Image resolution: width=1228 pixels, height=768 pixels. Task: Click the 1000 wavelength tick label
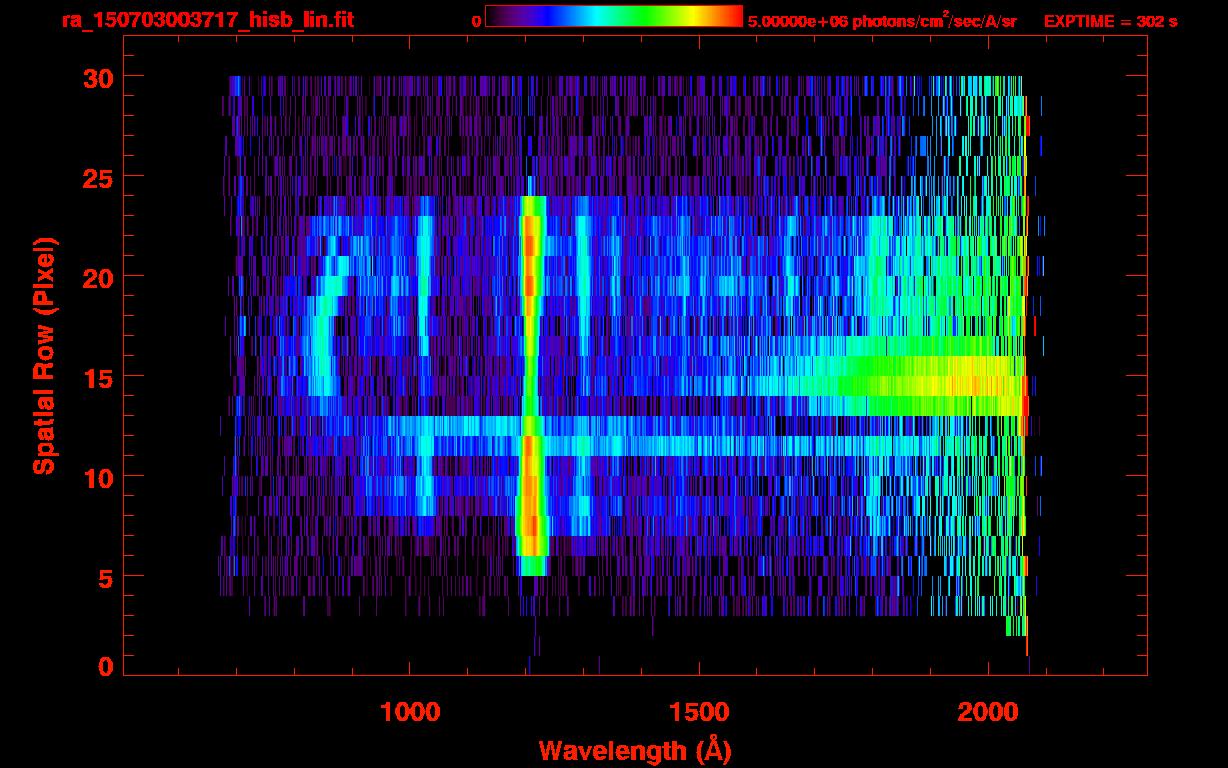point(410,712)
